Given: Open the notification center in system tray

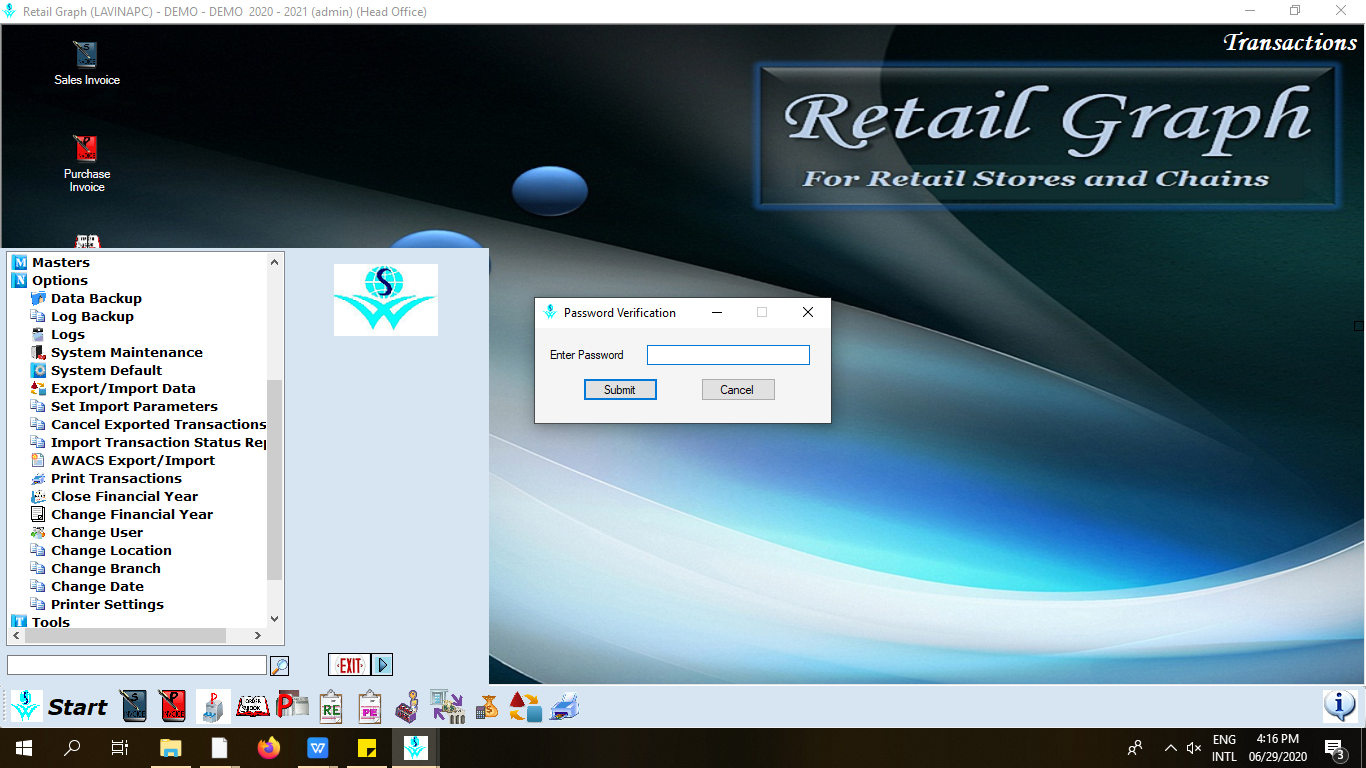Looking at the screenshot, I should [1334, 748].
